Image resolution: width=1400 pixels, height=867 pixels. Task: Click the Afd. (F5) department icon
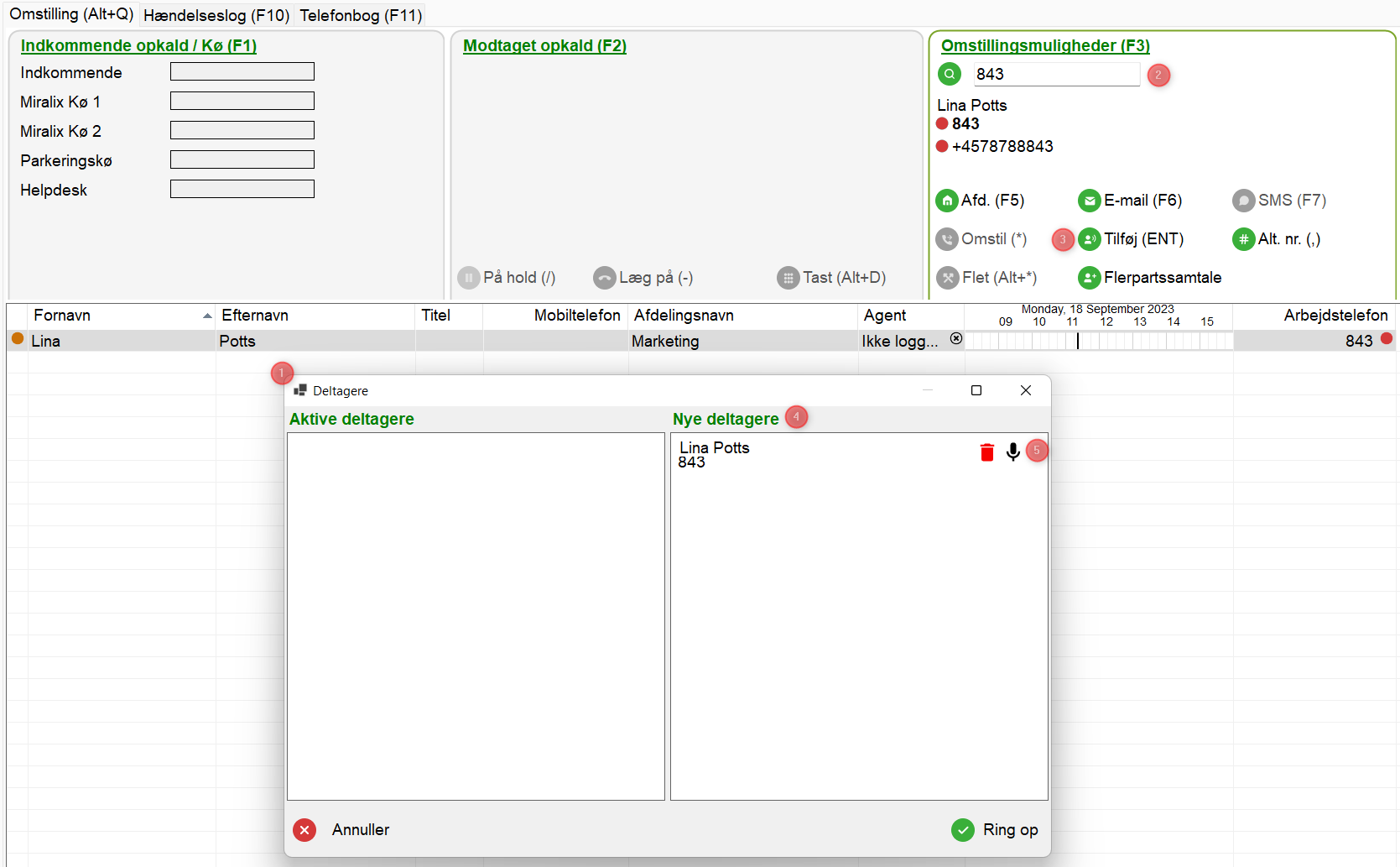tap(946, 201)
